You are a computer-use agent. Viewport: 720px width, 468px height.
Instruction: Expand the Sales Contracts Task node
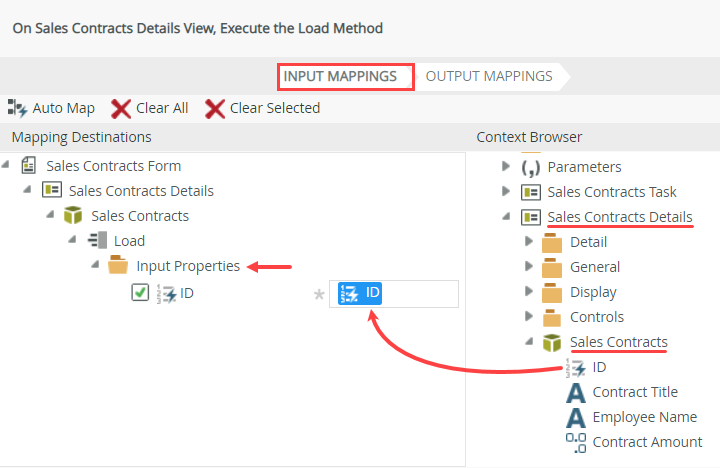506,192
